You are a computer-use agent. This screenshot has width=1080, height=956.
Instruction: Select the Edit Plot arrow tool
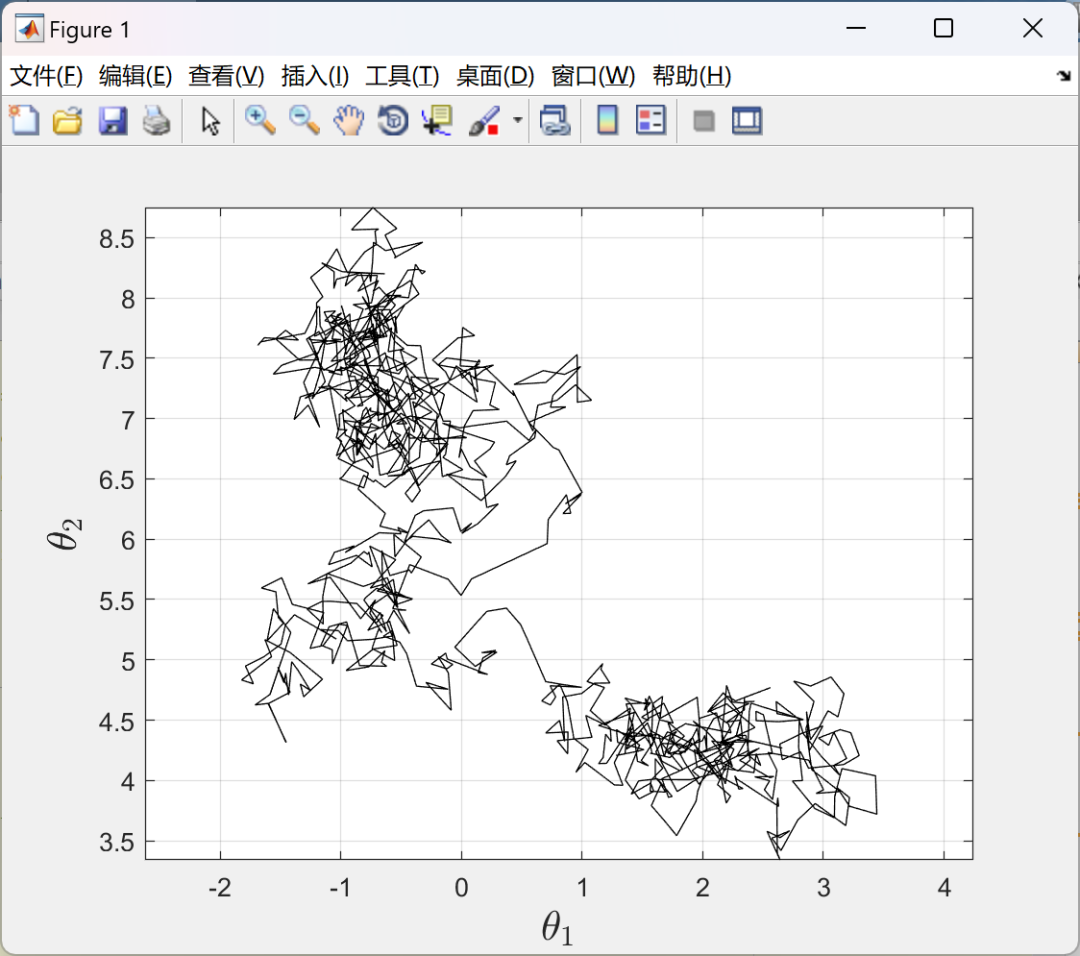pos(211,121)
